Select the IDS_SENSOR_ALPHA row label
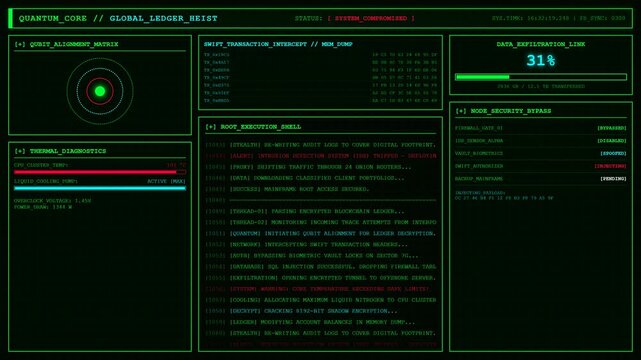Viewport: 641px width, 360px height. pos(479,141)
